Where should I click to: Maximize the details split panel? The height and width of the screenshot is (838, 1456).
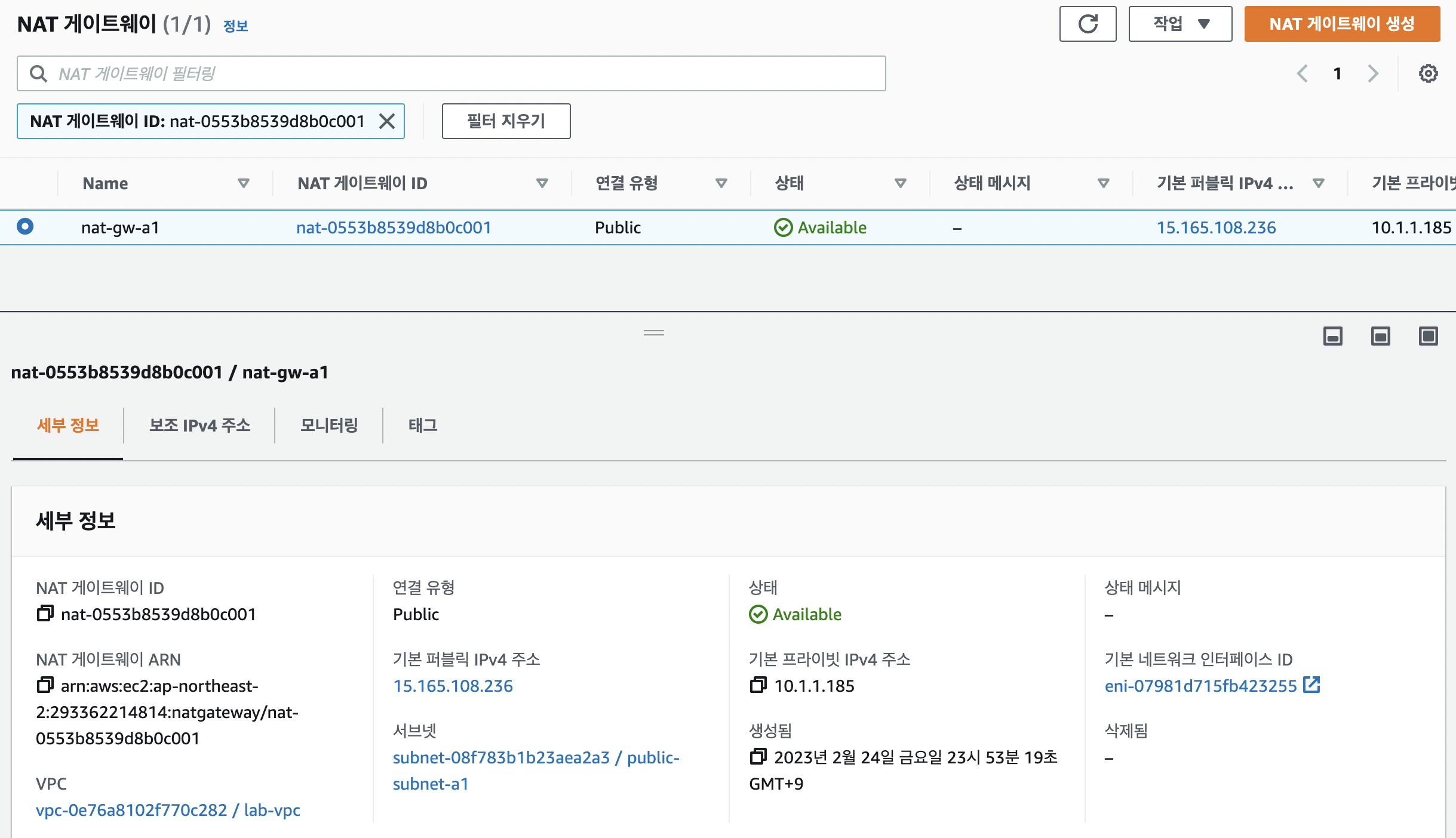click(1428, 336)
